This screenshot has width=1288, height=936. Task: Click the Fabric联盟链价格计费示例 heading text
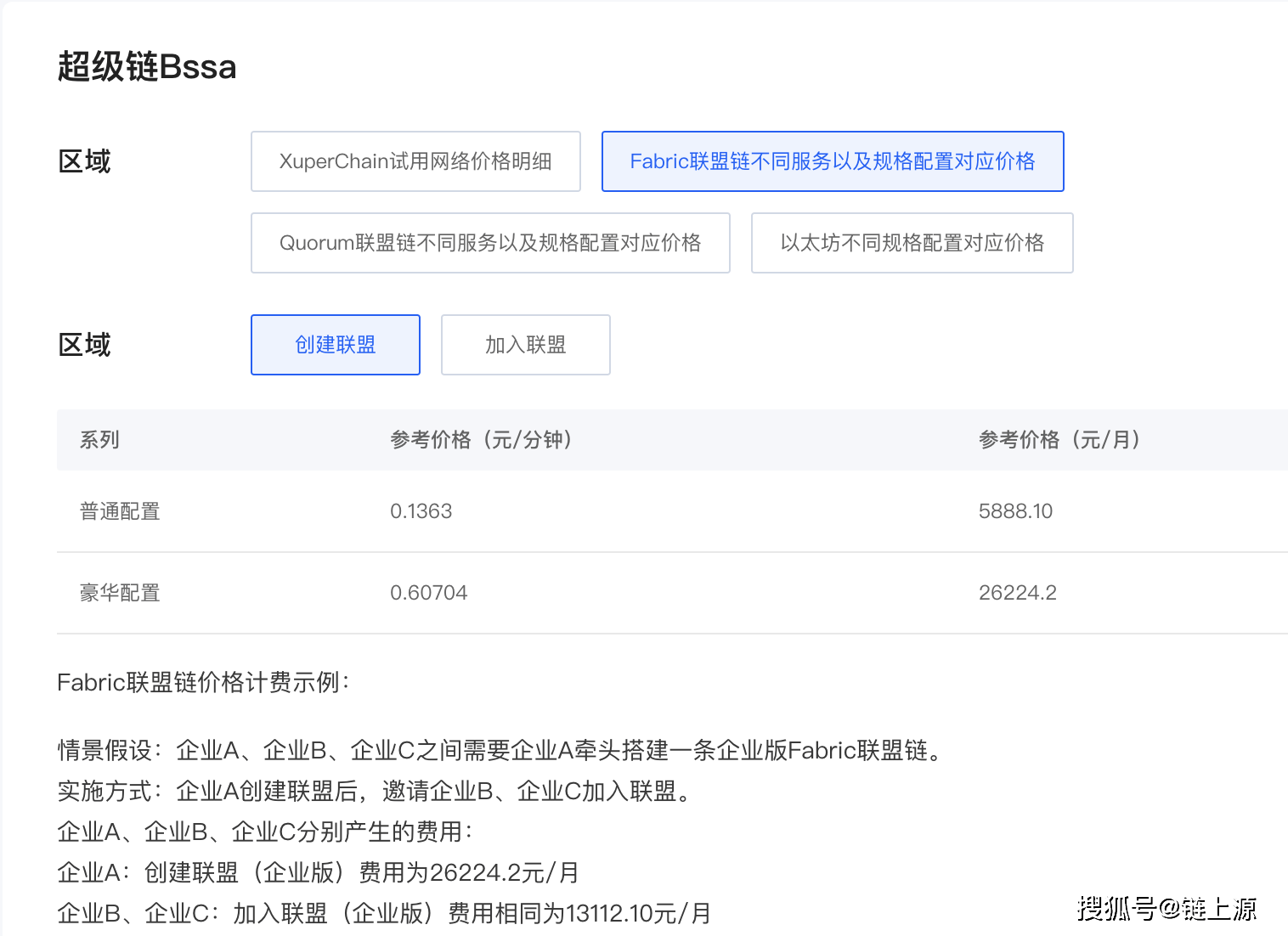coord(203,682)
